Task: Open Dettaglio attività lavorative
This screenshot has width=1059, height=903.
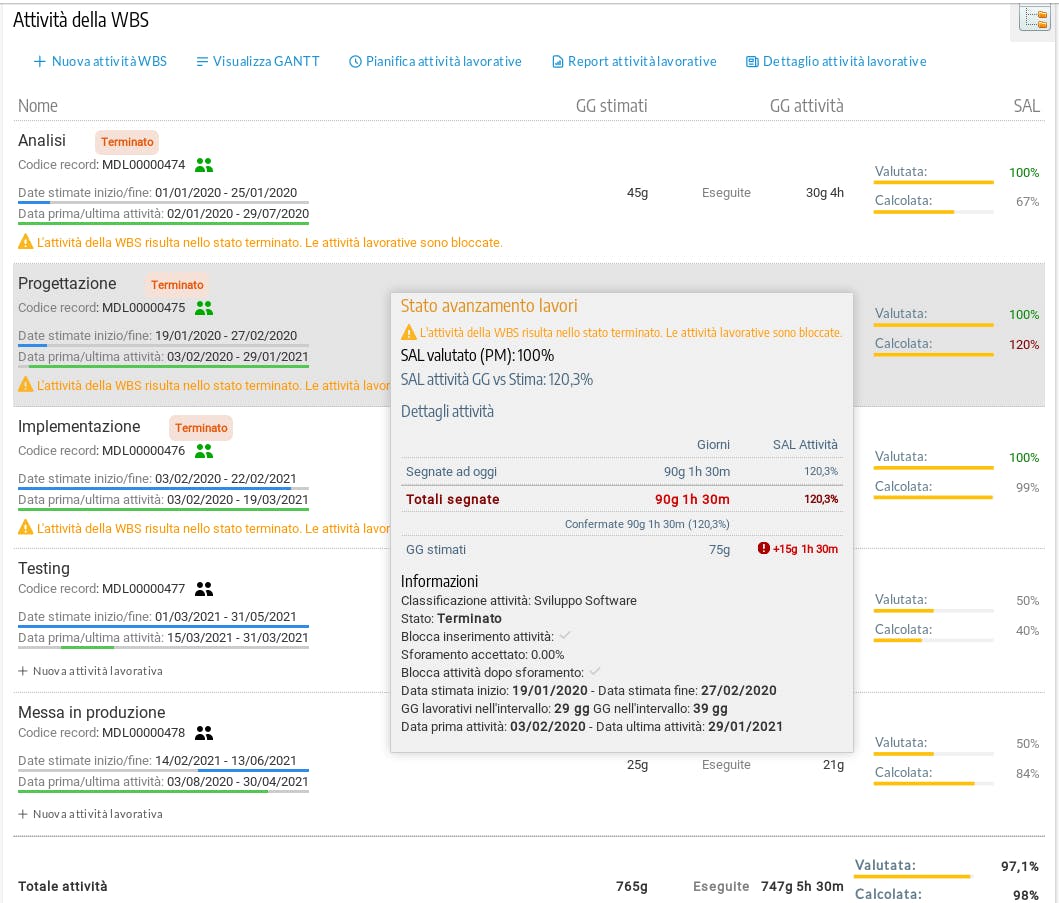Action: click(x=836, y=62)
